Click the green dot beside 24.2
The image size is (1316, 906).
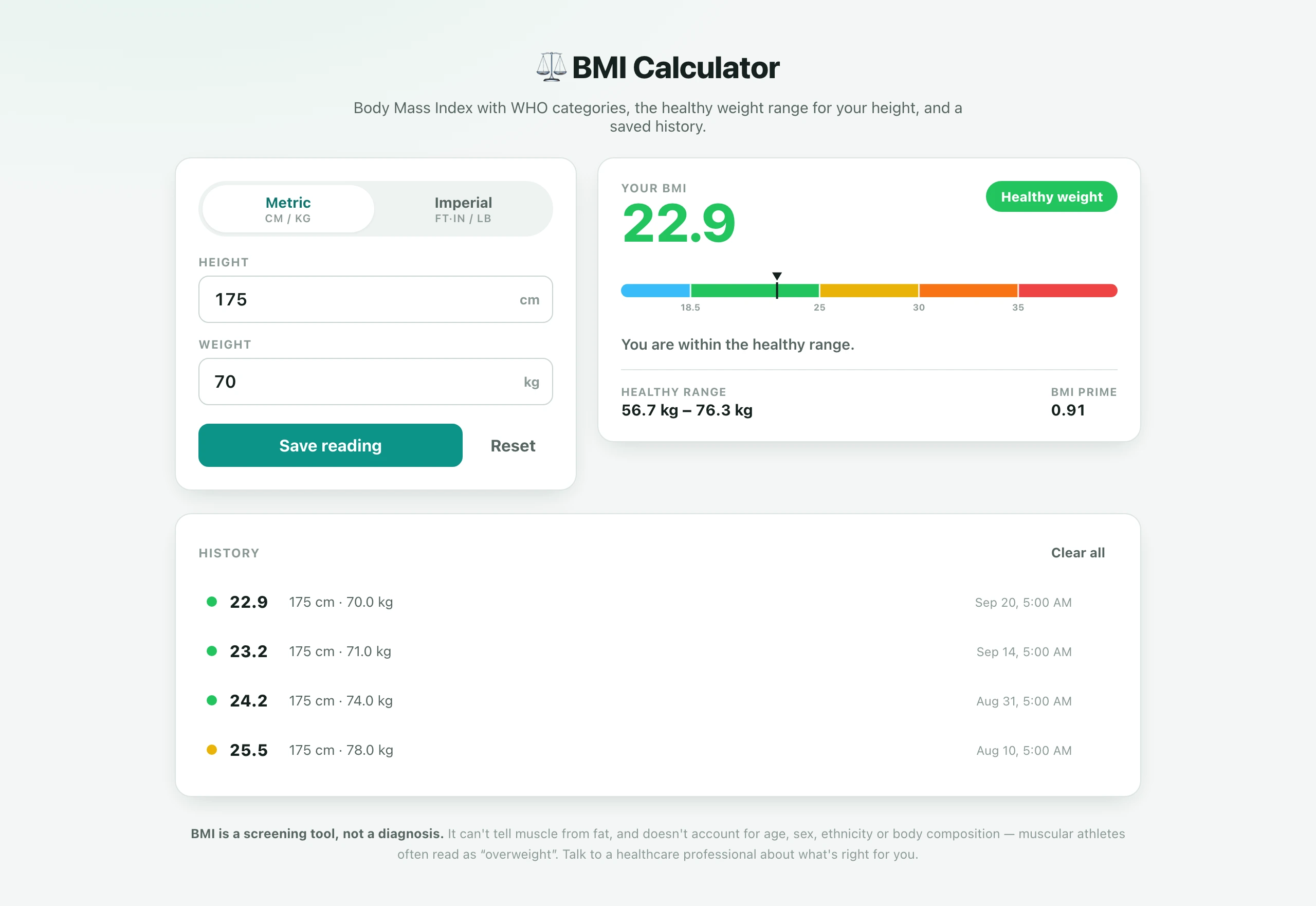(212, 700)
